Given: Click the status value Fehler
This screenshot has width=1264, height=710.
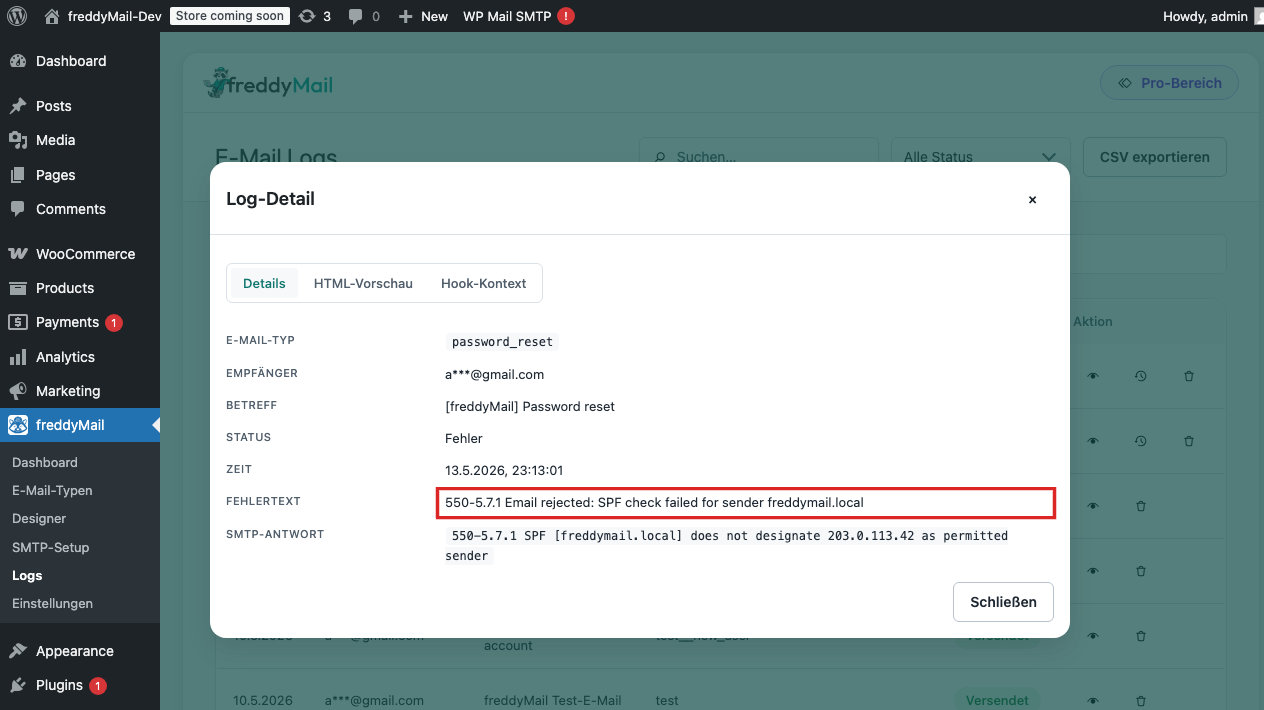Looking at the screenshot, I should [464, 439].
